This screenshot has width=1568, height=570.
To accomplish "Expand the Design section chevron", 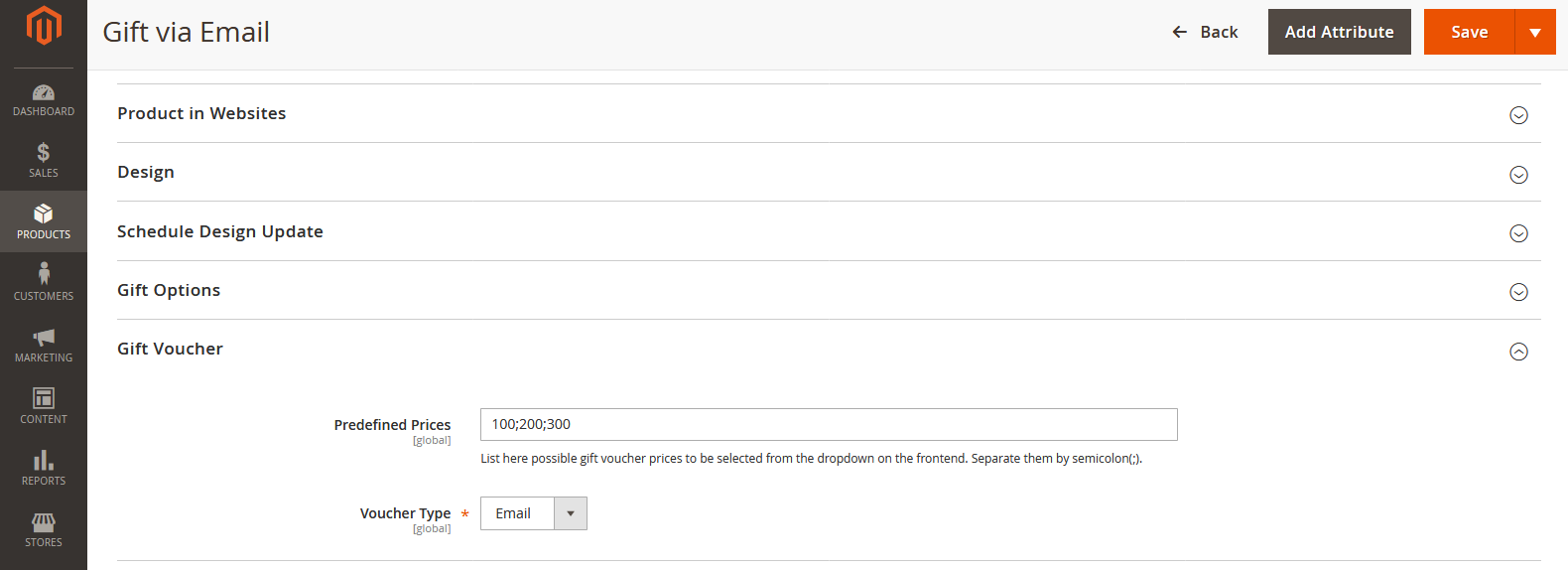I will [x=1518, y=175].
